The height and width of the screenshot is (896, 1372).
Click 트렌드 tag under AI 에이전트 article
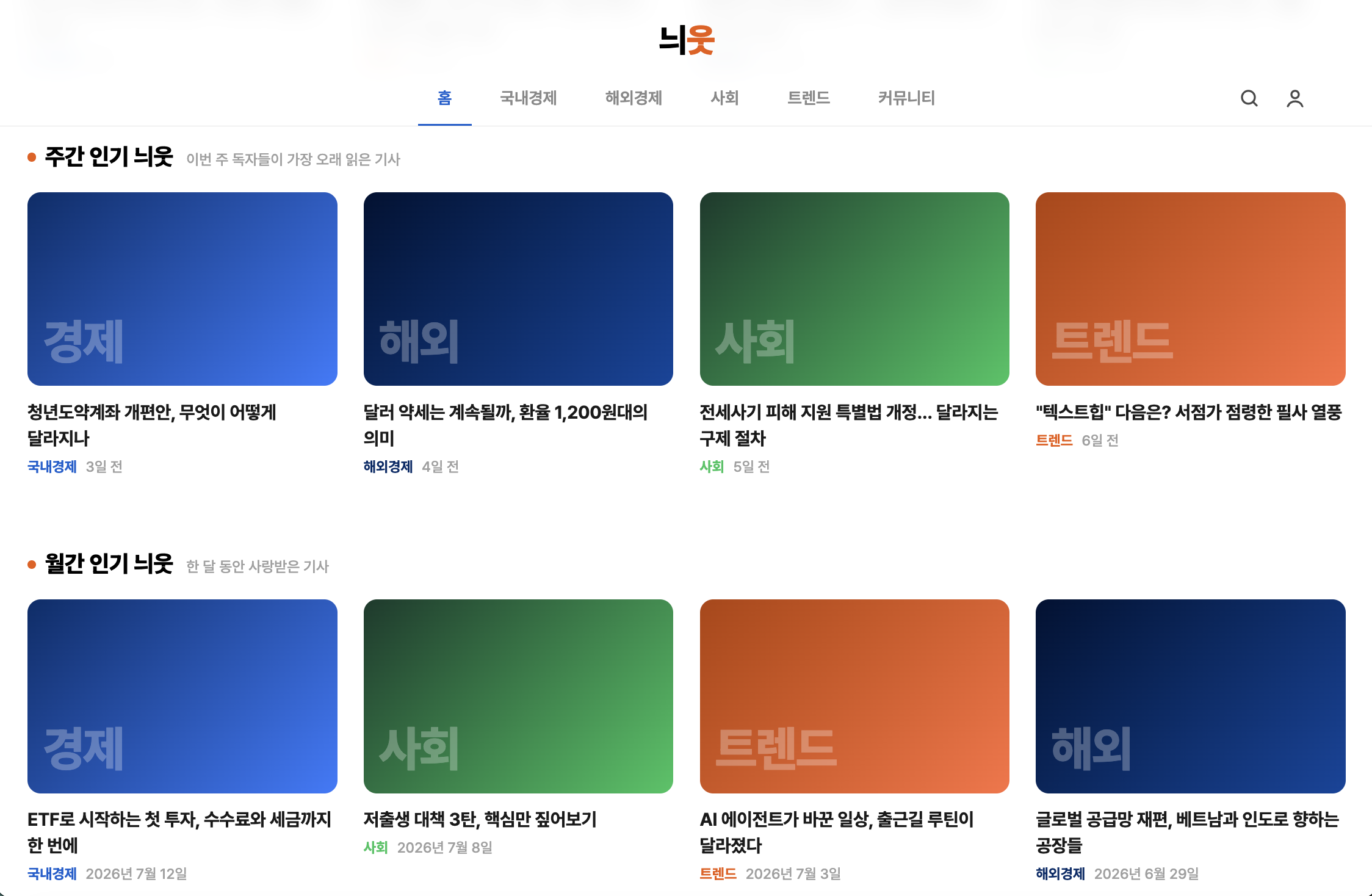pyautogui.click(x=718, y=873)
